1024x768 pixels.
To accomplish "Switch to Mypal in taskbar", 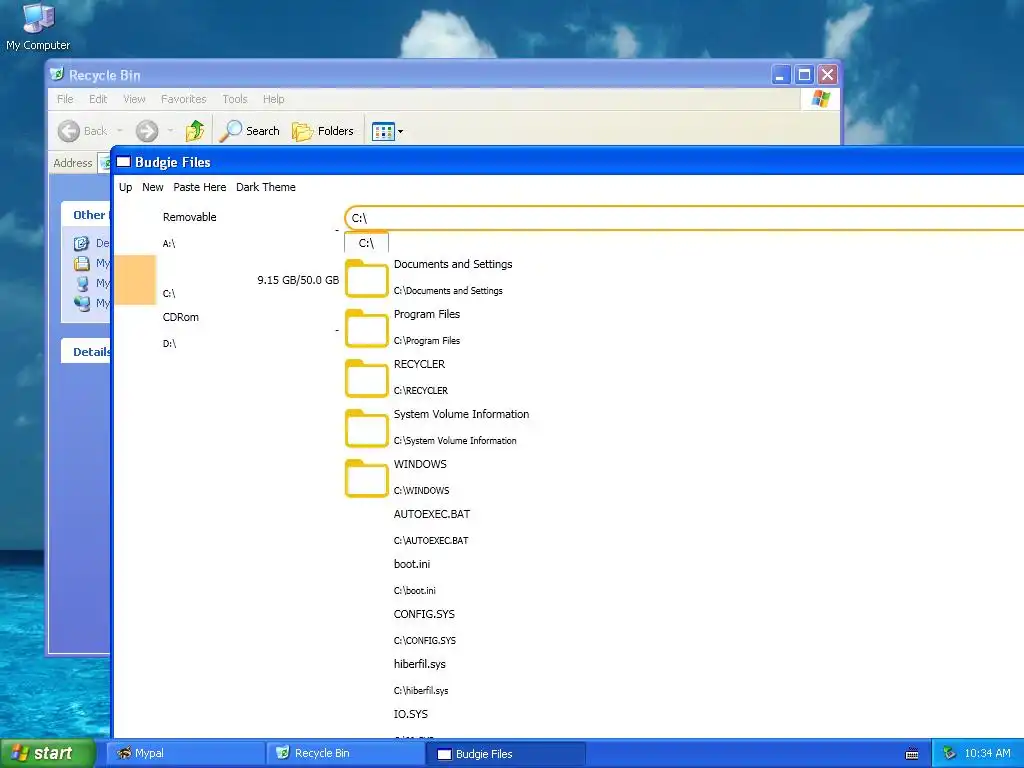I will [x=186, y=753].
